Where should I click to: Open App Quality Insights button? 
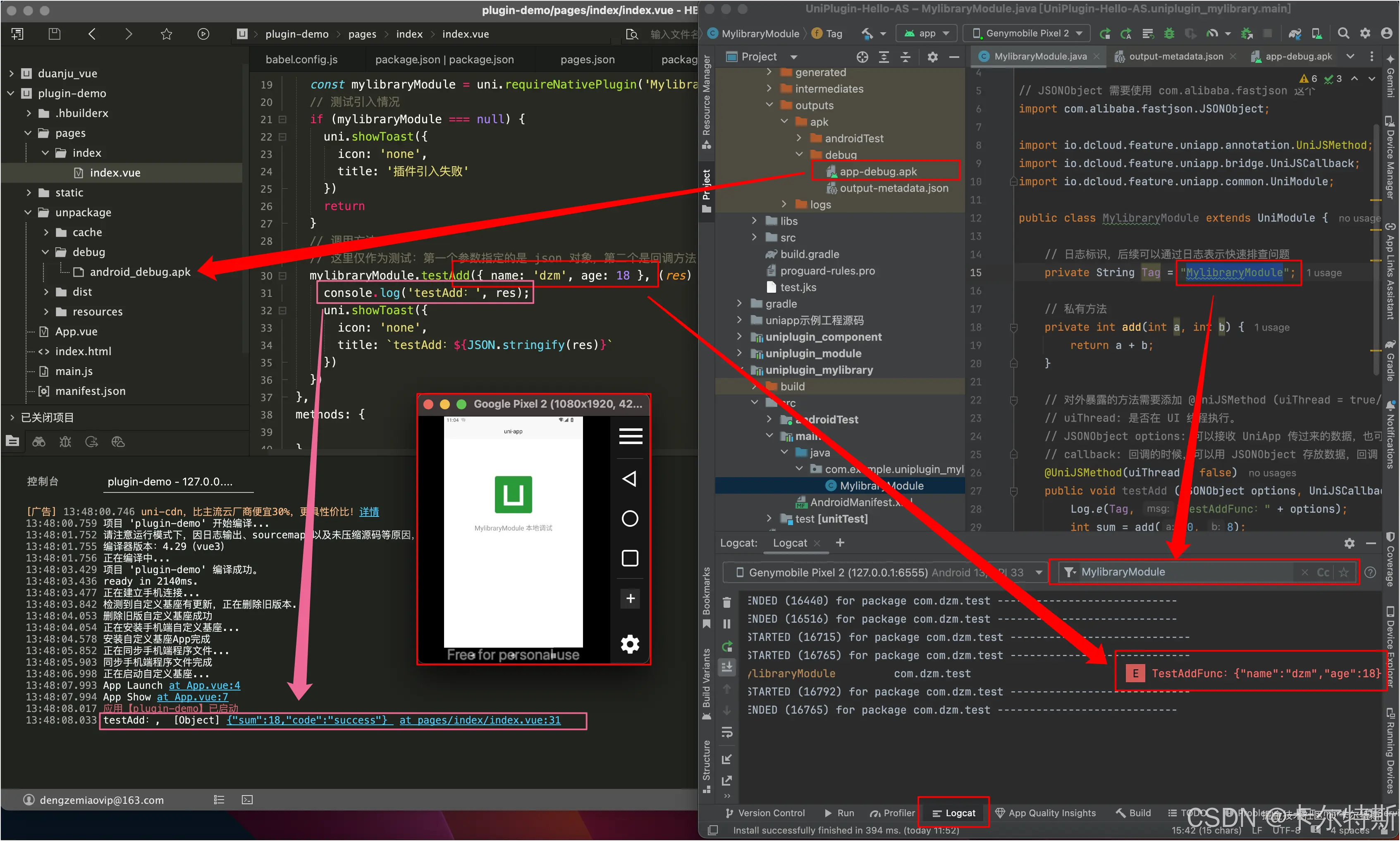click(1046, 812)
